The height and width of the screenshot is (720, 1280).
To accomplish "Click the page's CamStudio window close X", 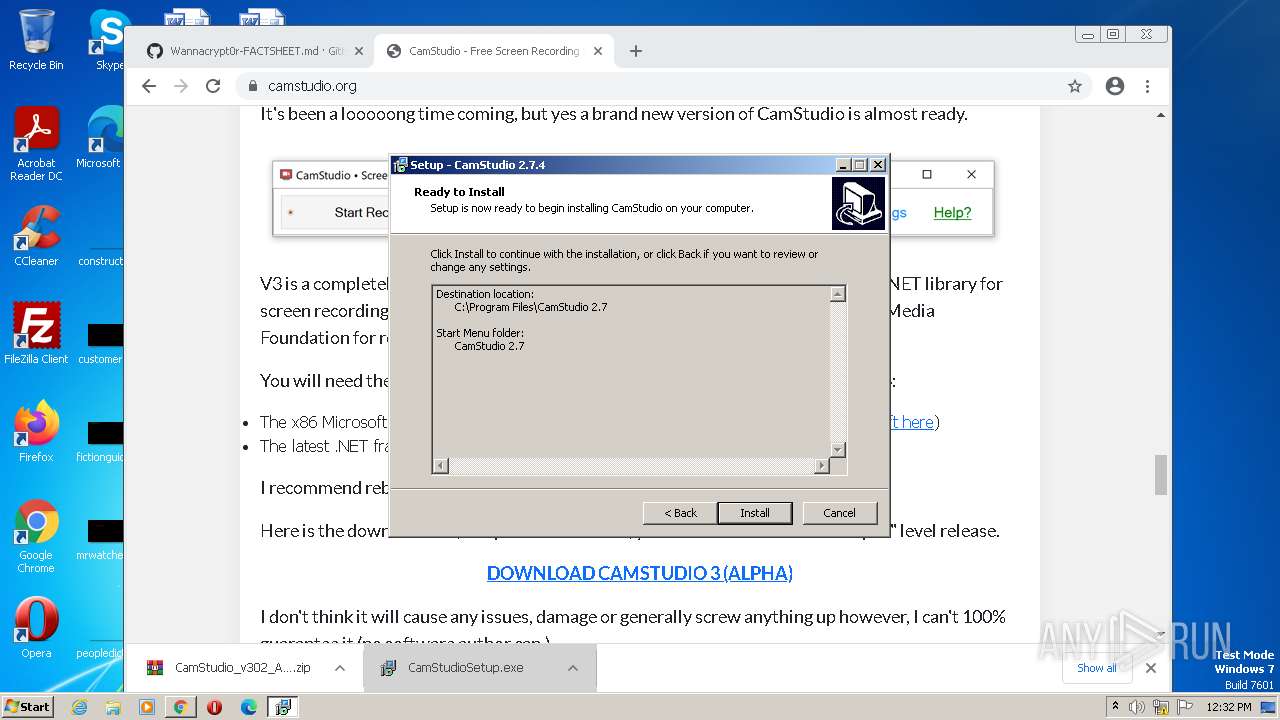I will tap(971, 174).
